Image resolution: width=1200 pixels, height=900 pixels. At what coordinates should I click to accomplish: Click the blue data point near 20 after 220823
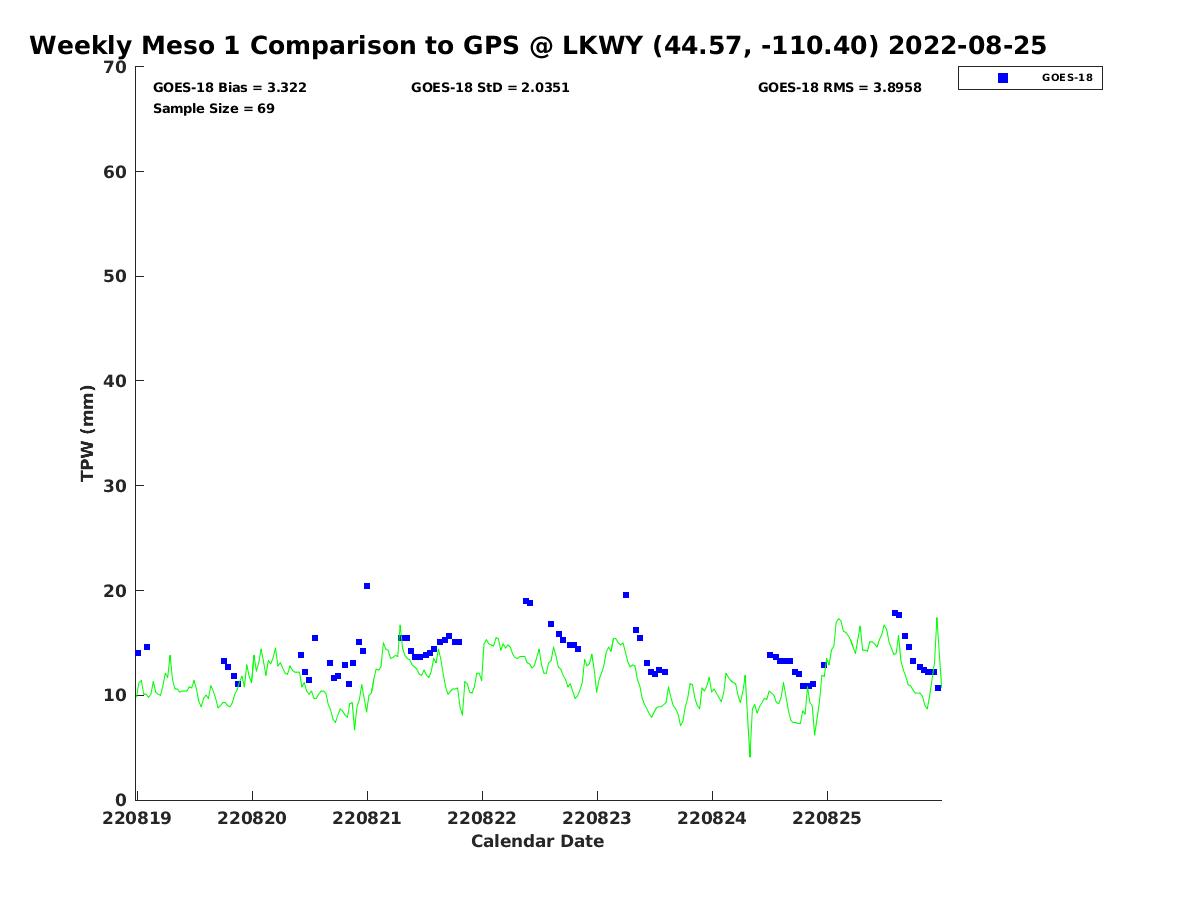tap(626, 595)
